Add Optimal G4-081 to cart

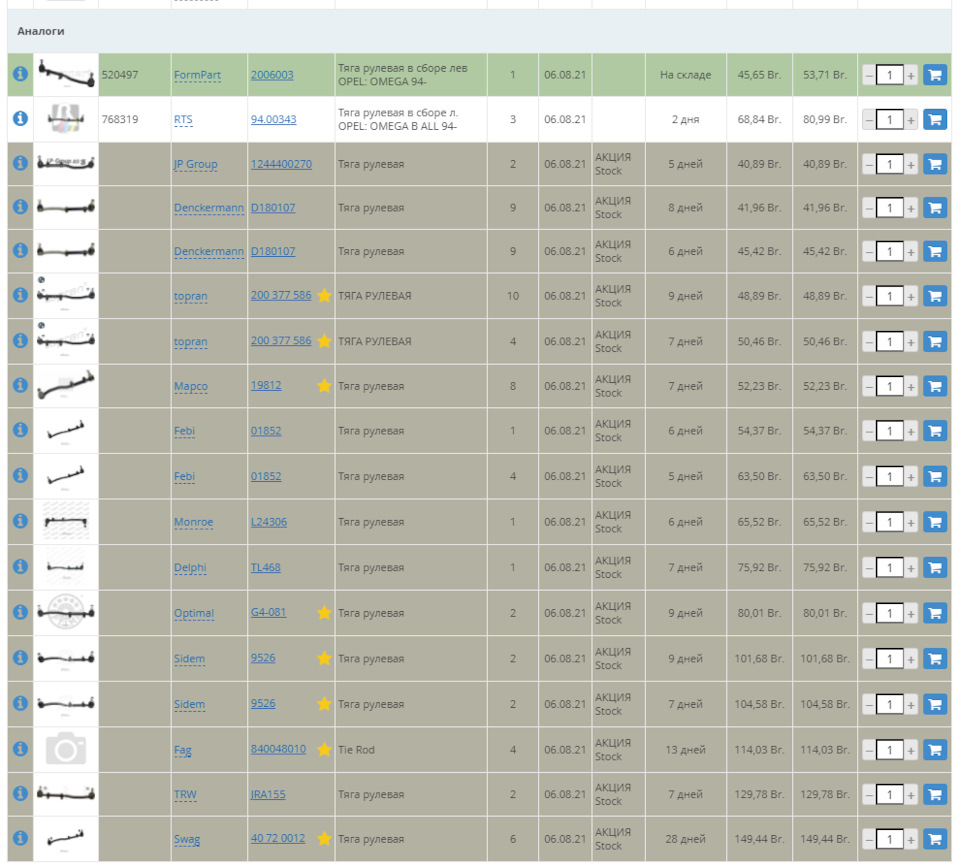pyautogui.click(x=935, y=613)
